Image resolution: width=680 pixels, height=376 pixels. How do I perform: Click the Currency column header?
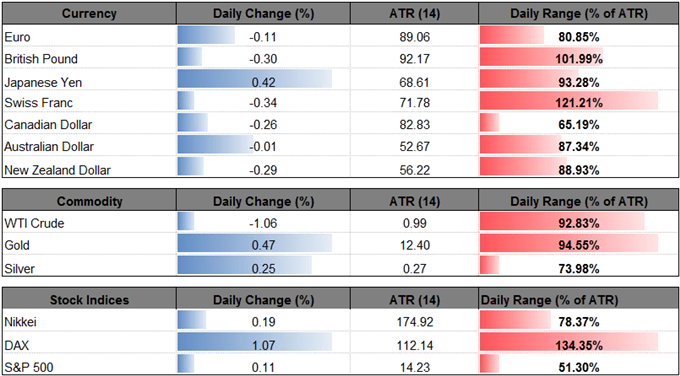pos(89,14)
